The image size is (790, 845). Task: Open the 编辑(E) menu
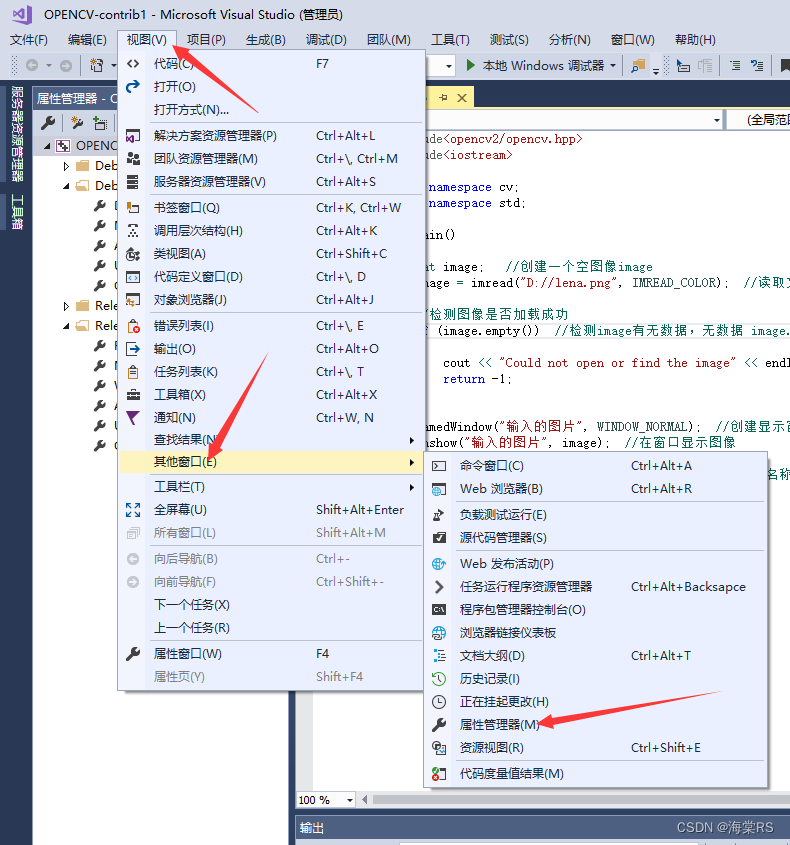click(x=87, y=40)
